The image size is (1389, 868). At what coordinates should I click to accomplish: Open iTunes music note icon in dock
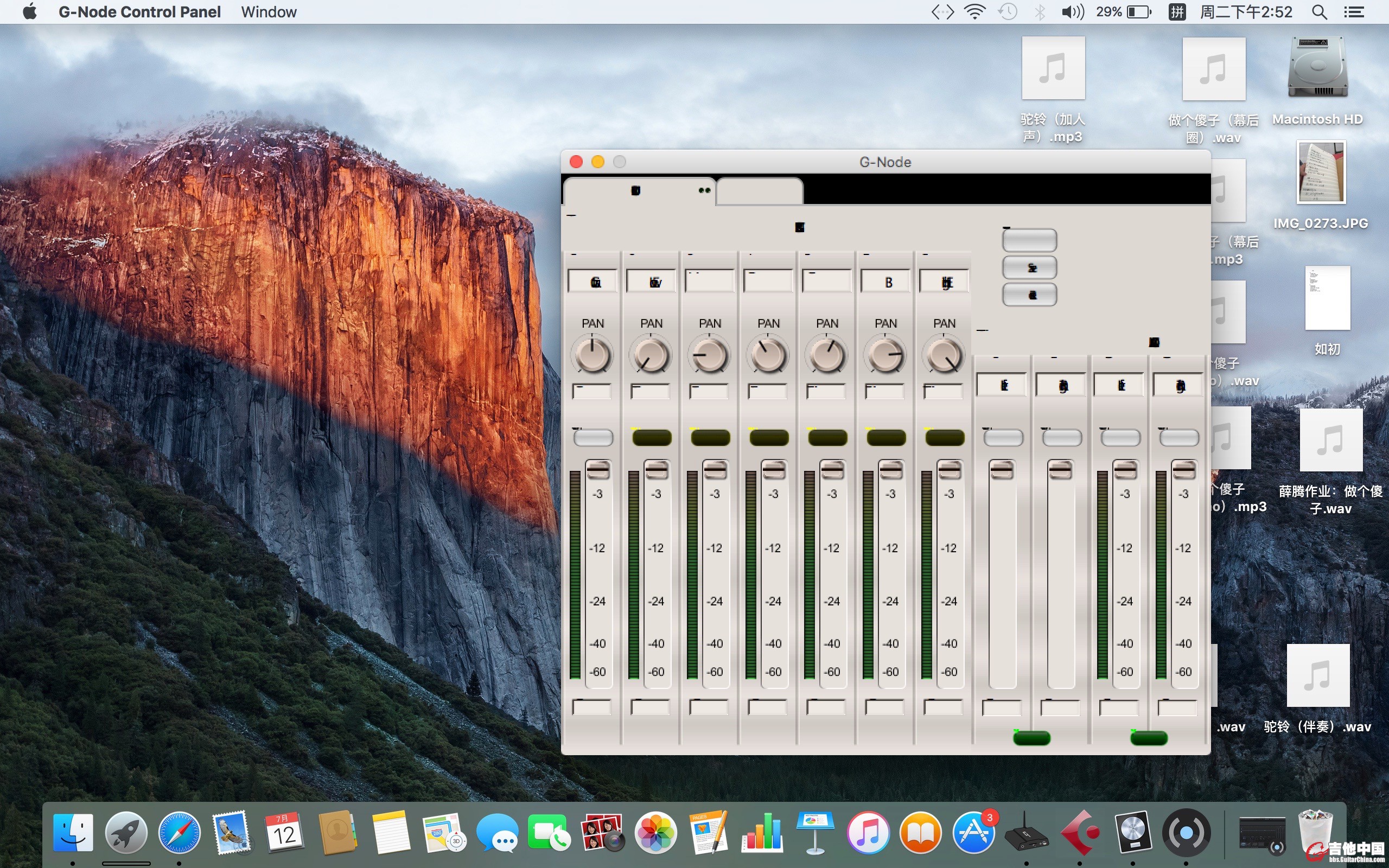click(868, 832)
